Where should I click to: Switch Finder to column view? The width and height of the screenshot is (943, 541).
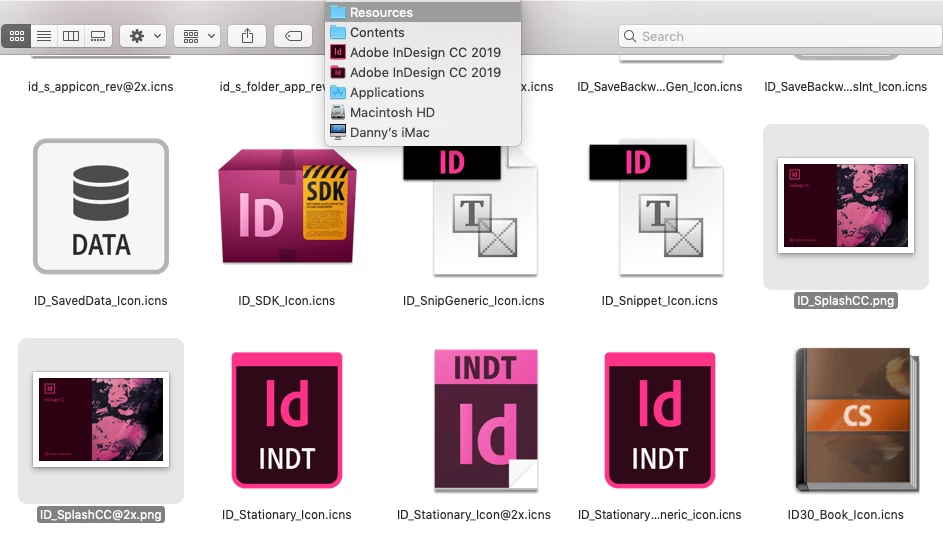pos(71,36)
